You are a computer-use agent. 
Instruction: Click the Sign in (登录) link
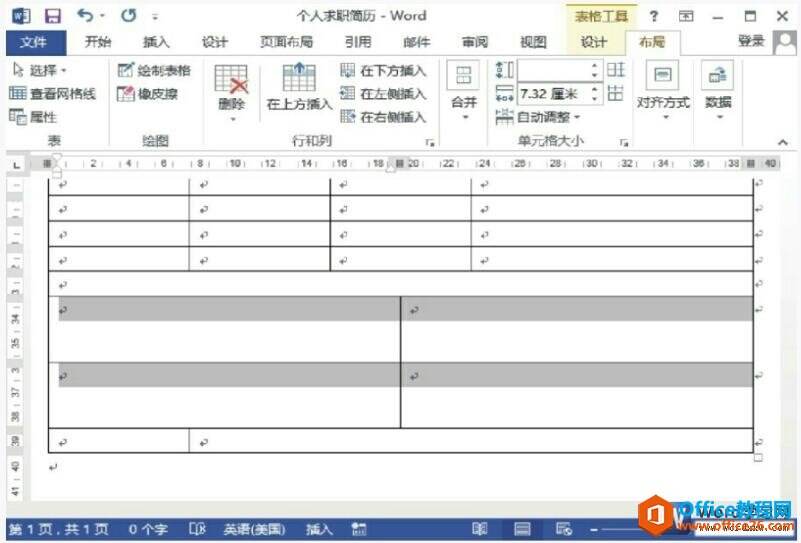[x=751, y=41]
